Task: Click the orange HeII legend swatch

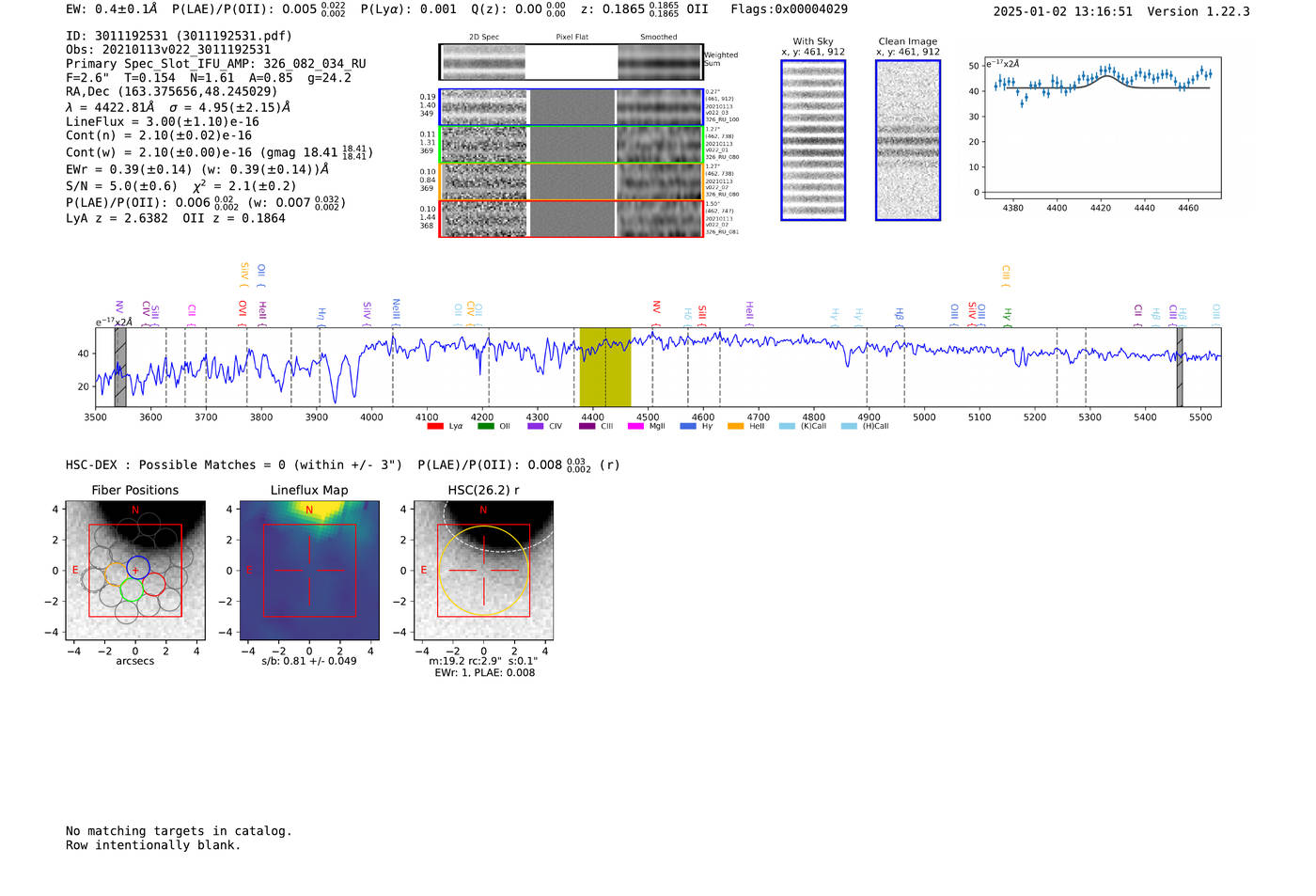Action: 735,427
